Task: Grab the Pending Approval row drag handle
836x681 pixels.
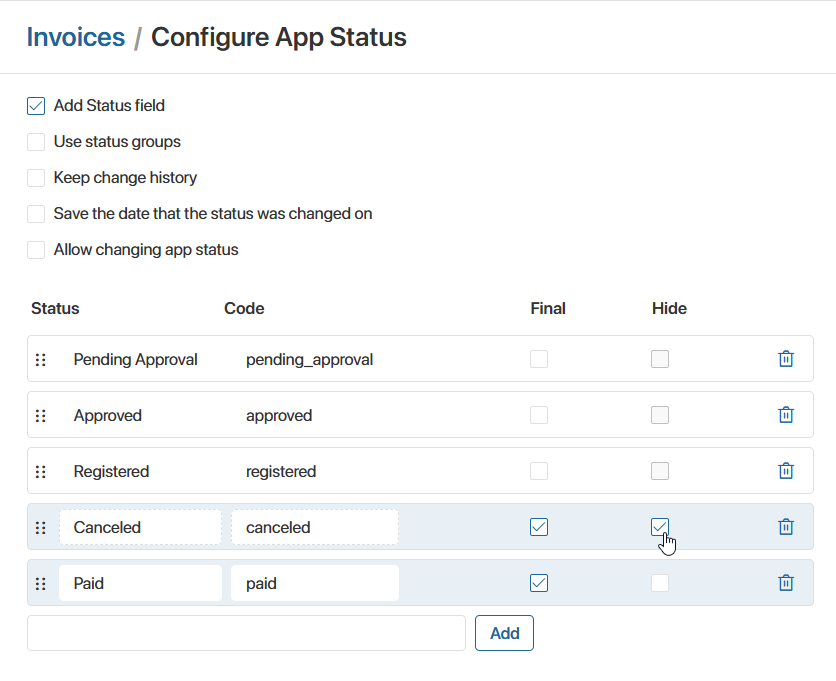Action: (41, 359)
